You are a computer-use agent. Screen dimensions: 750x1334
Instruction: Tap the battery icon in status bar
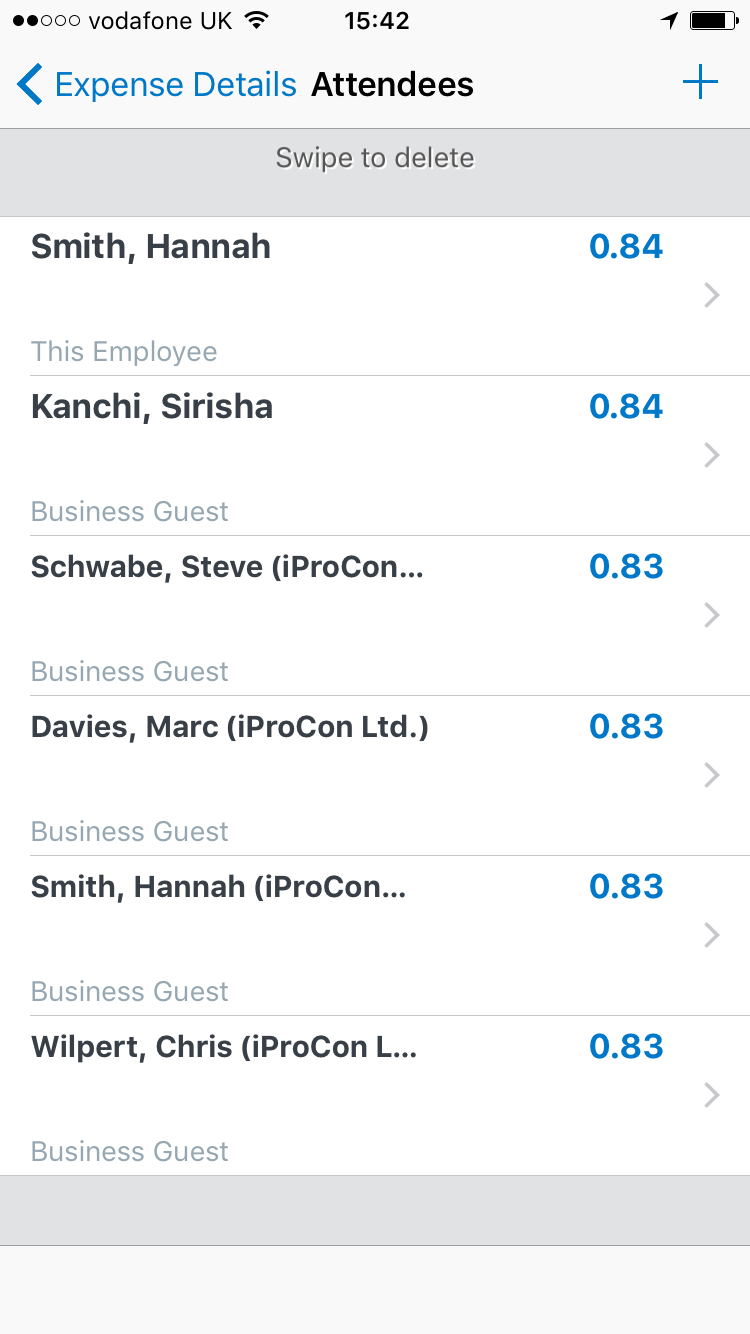tap(713, 20)
